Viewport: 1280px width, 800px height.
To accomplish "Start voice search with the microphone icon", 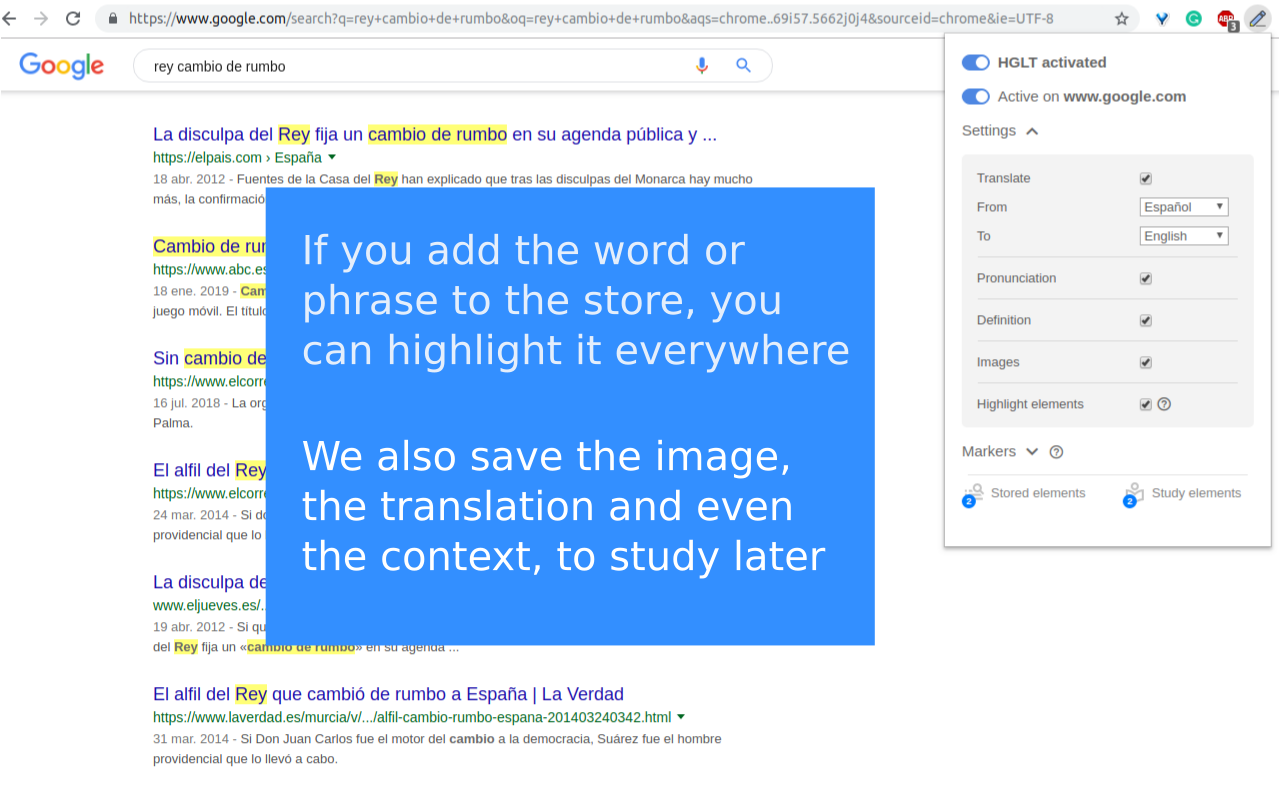I will click(x=702, y=66).
